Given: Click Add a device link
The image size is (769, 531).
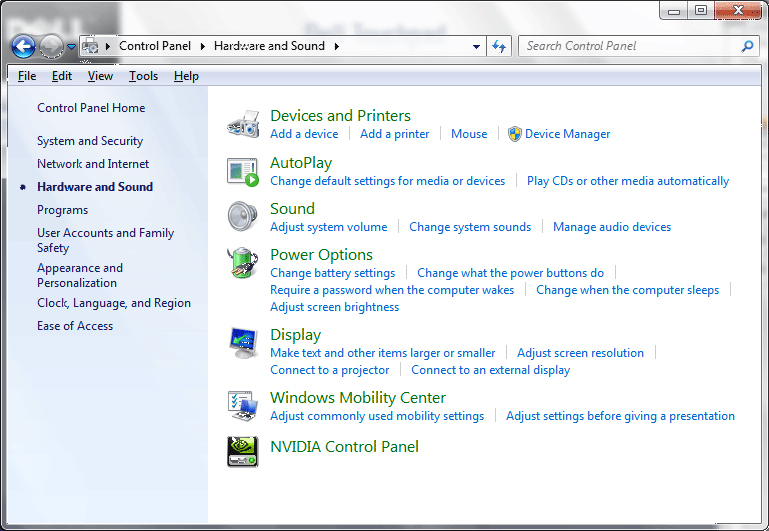Looking at the screenshot, I should coord(304,134).
